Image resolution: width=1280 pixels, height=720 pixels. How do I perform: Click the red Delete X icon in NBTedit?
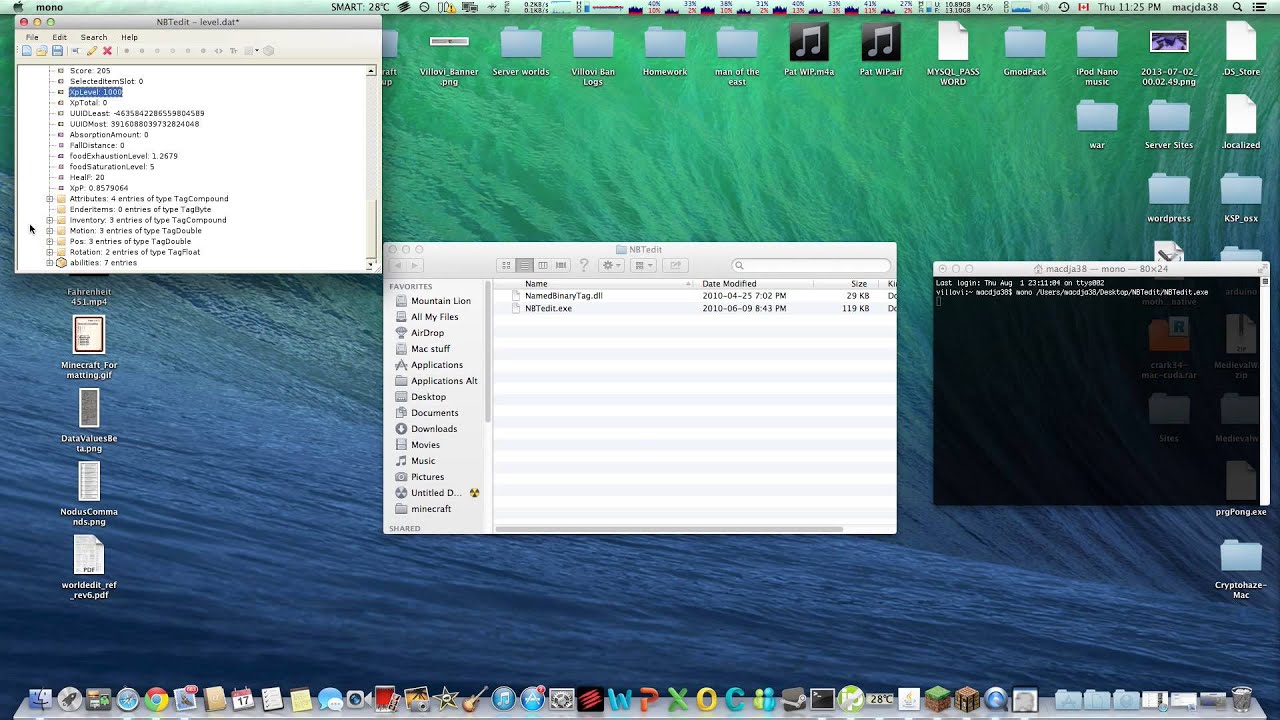click(107, 51)
